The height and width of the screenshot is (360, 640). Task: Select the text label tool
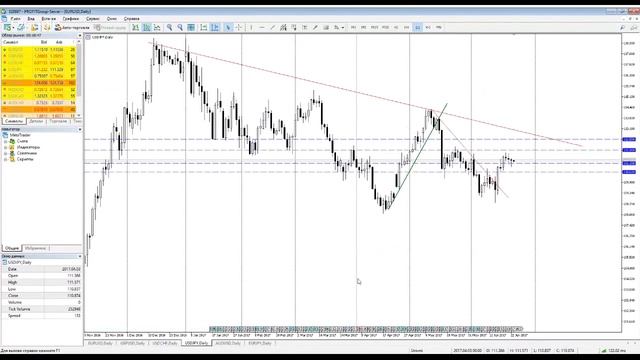(304, 27)
